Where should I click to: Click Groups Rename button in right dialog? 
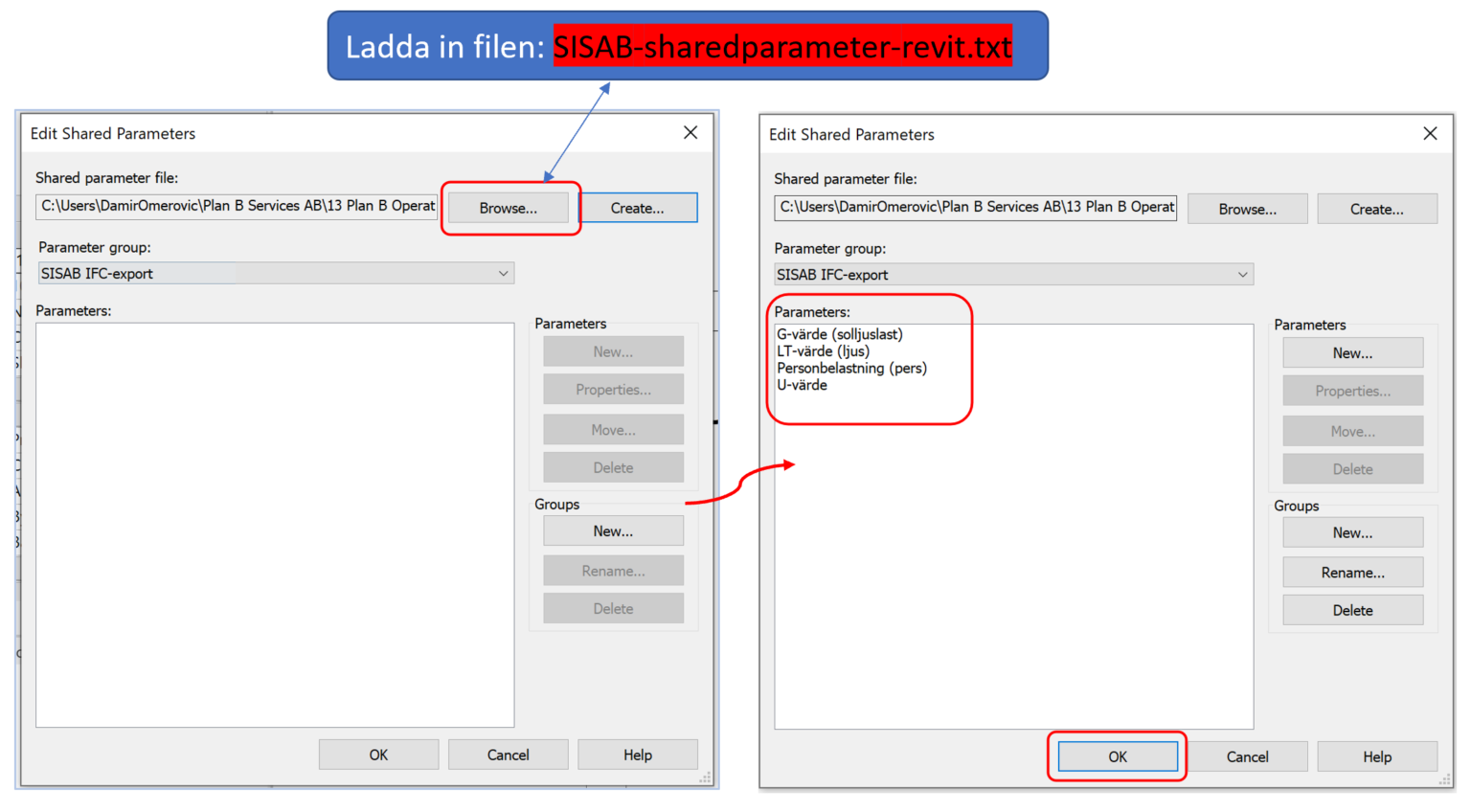click(x=1352, y=573)
